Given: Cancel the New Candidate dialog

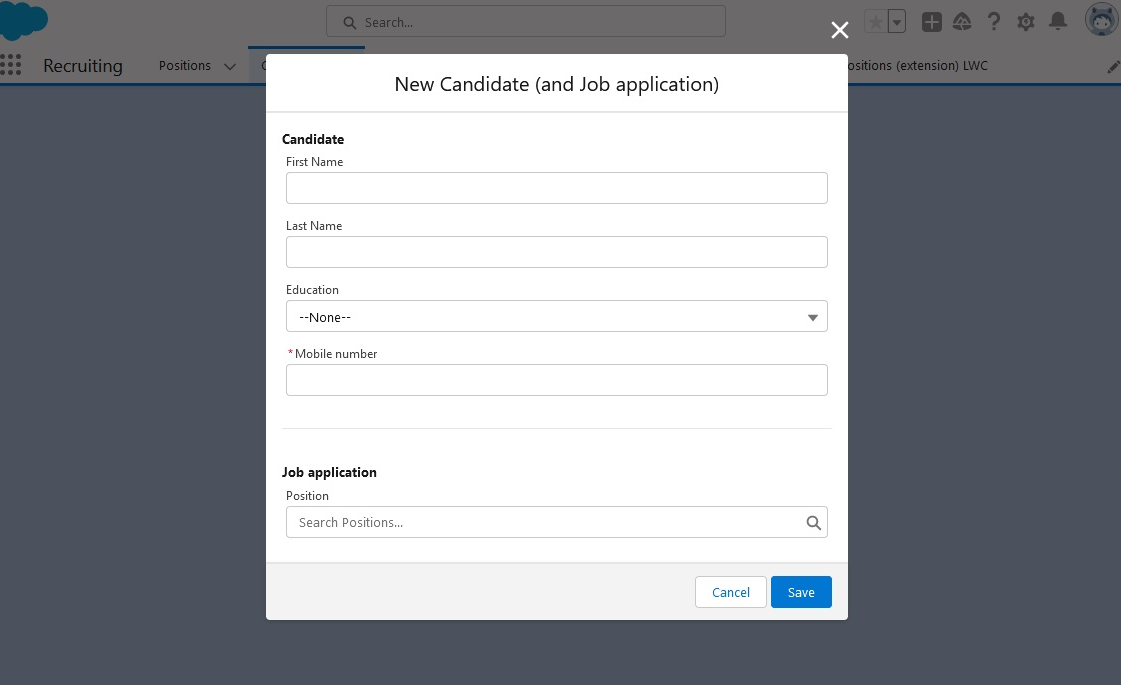Looking at the screenshot, I should pyautogui.click(x=730, y=592).
